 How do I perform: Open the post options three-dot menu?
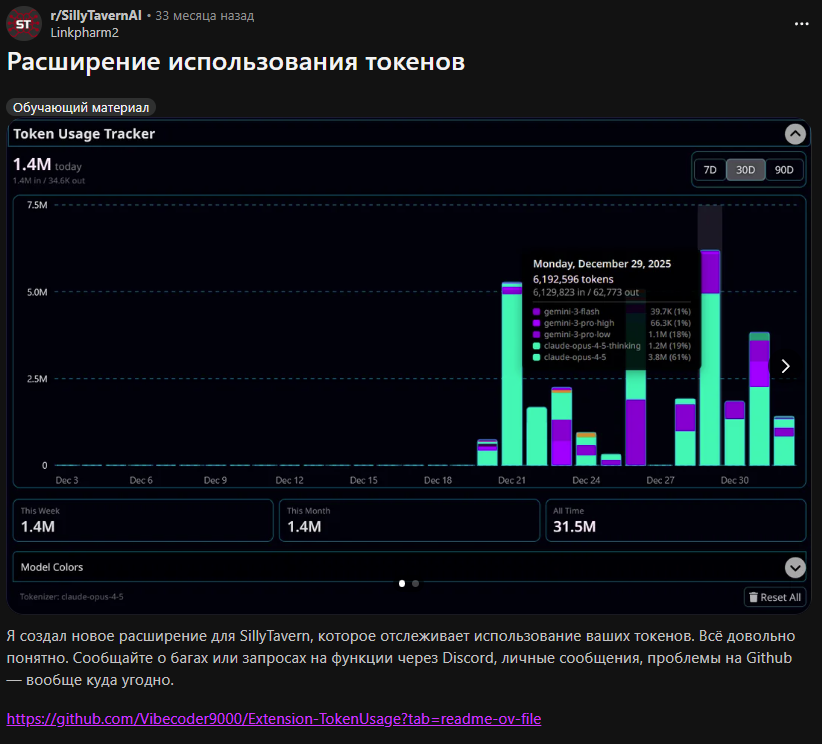coord(800,23)
